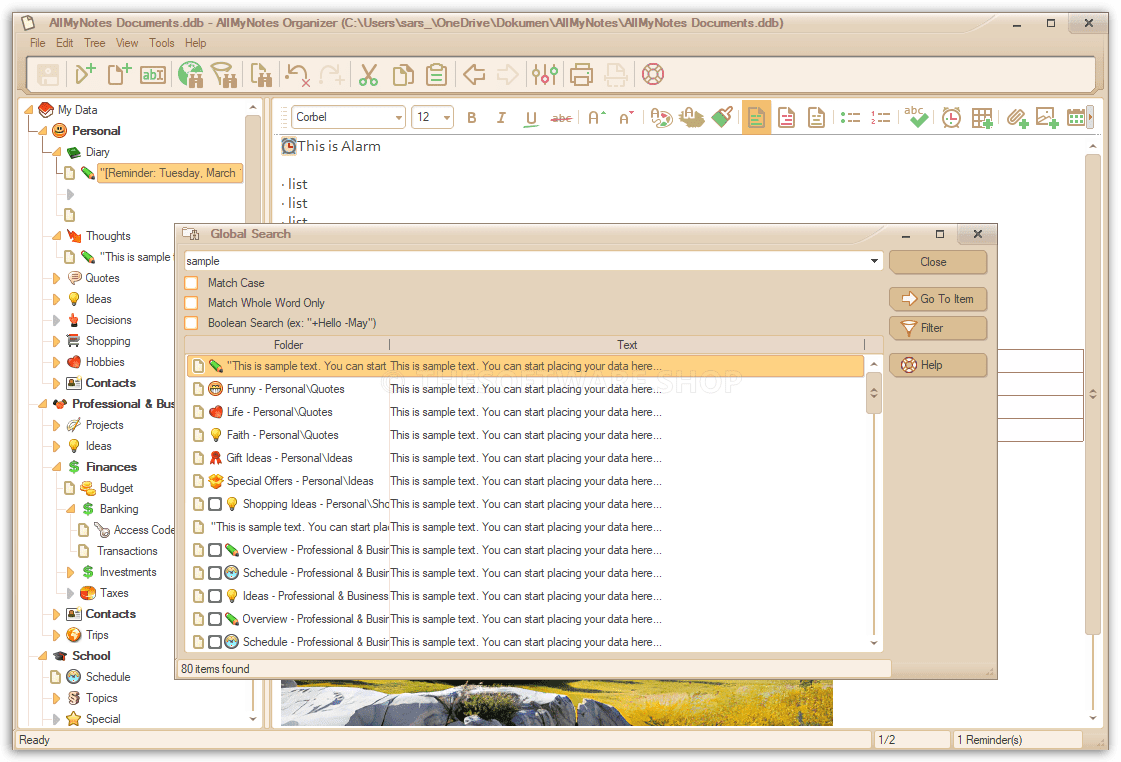Click the Go To Item button
This screenshot has width=1121, height=762.
point(938,299)
